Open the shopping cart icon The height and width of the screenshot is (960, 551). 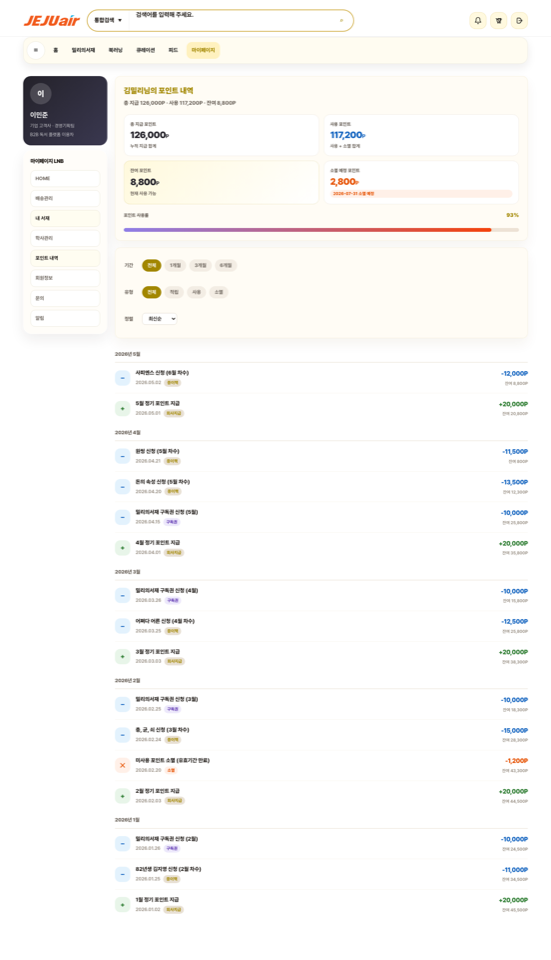498,20
